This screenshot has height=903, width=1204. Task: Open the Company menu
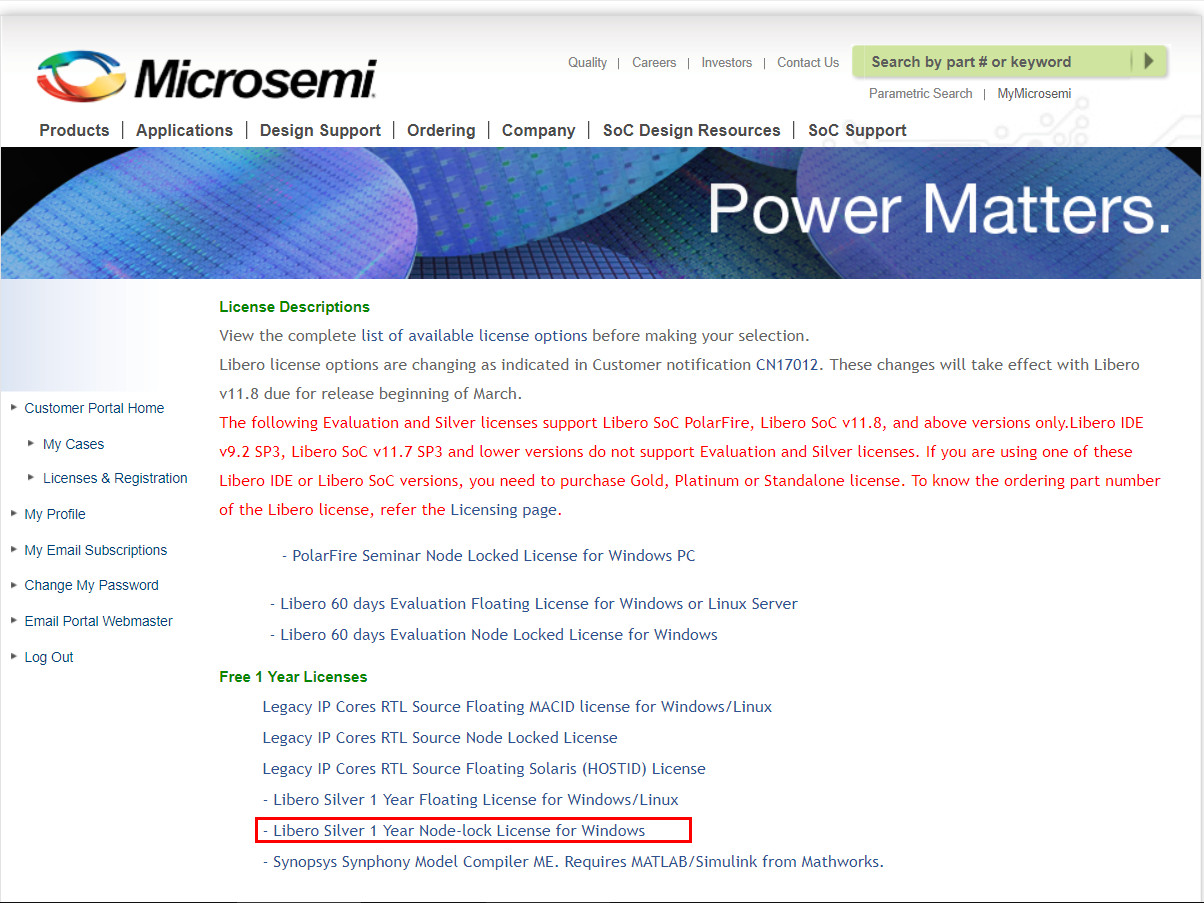pyautogui.click(x=538, y=130)
